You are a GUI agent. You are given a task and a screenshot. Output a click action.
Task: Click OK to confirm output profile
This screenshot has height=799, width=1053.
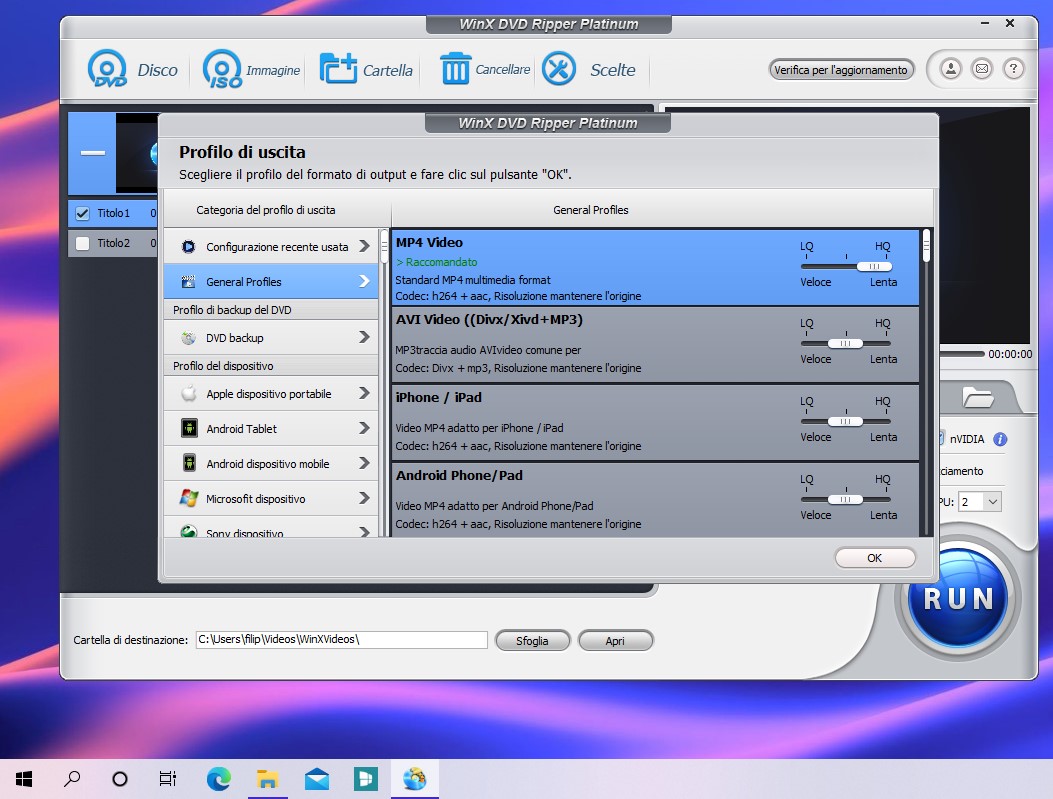coord(874,558)
